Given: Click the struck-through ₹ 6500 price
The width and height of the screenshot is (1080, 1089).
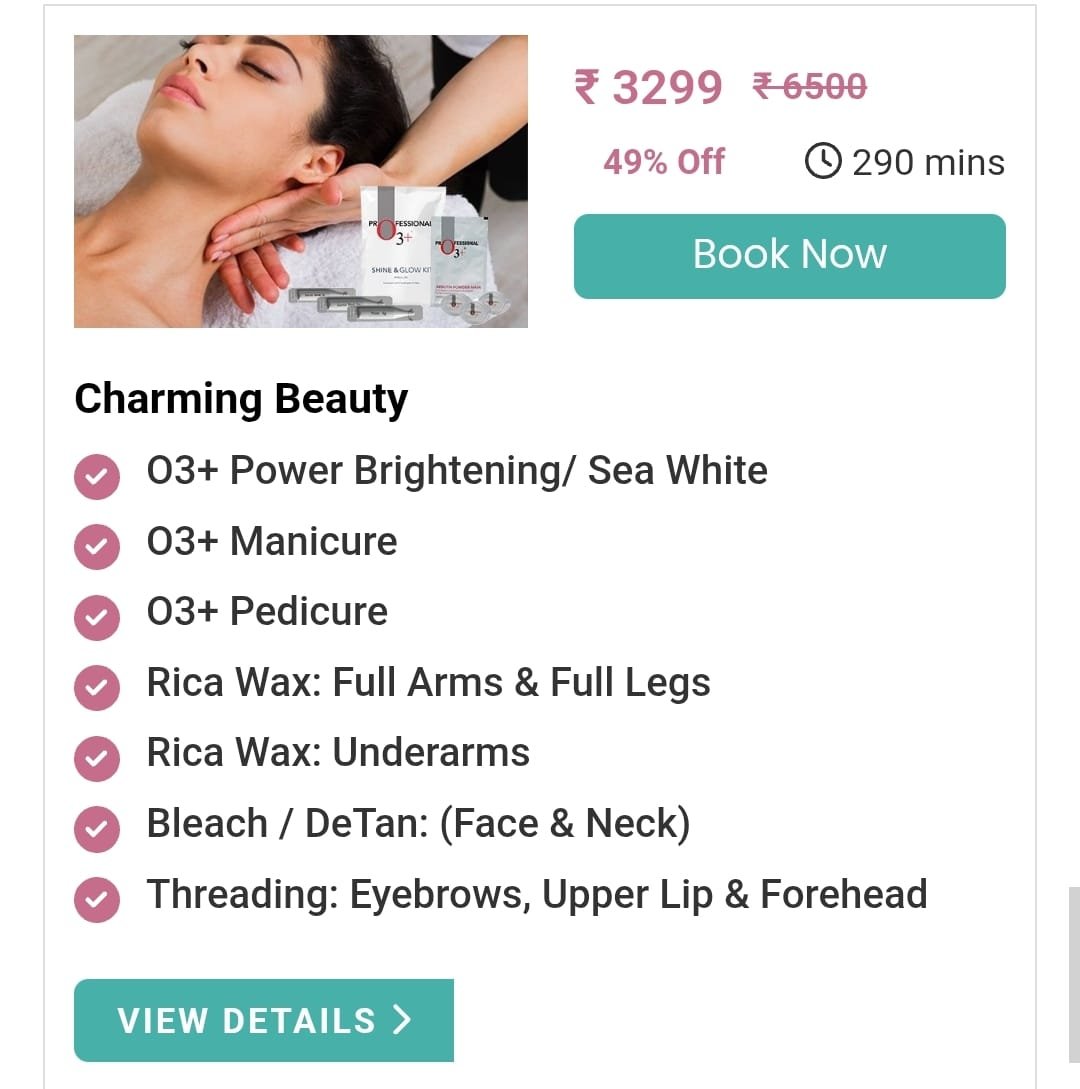Looking at the screenshot, I should point(810,87).
